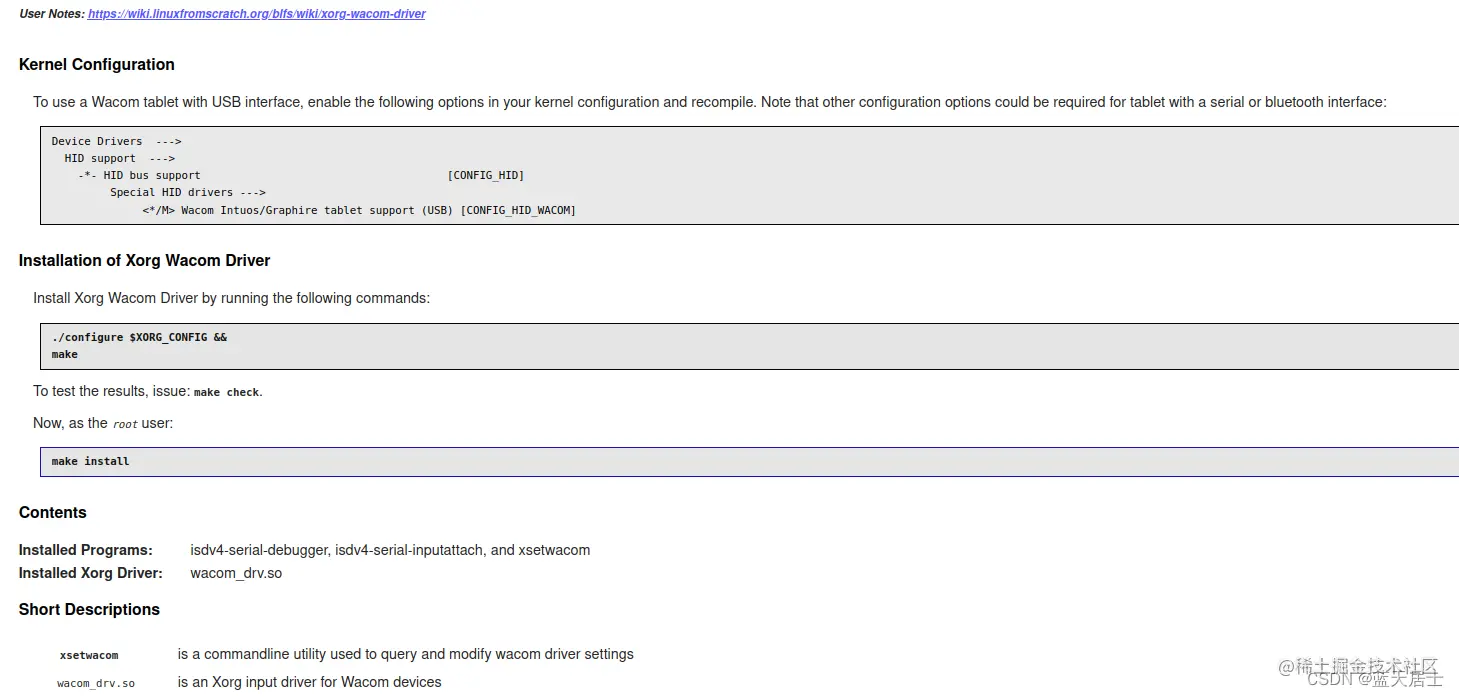Click 'Installation of Xorg Wacom Driver' heading
The height and width of the screenshot is (697, 1459).
tap(145, 260)
